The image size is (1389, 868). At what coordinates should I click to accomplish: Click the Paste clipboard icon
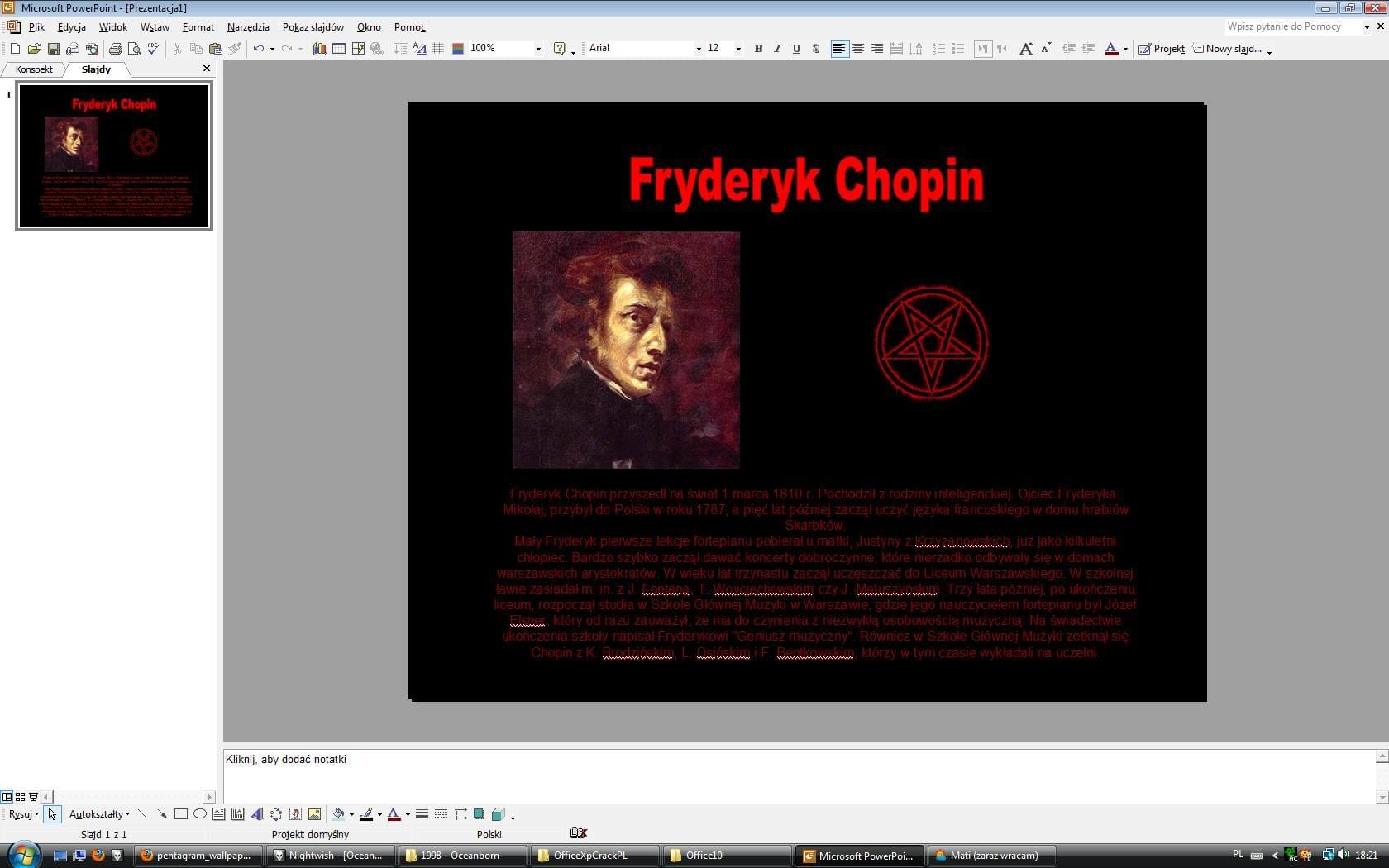pos(216,49)
